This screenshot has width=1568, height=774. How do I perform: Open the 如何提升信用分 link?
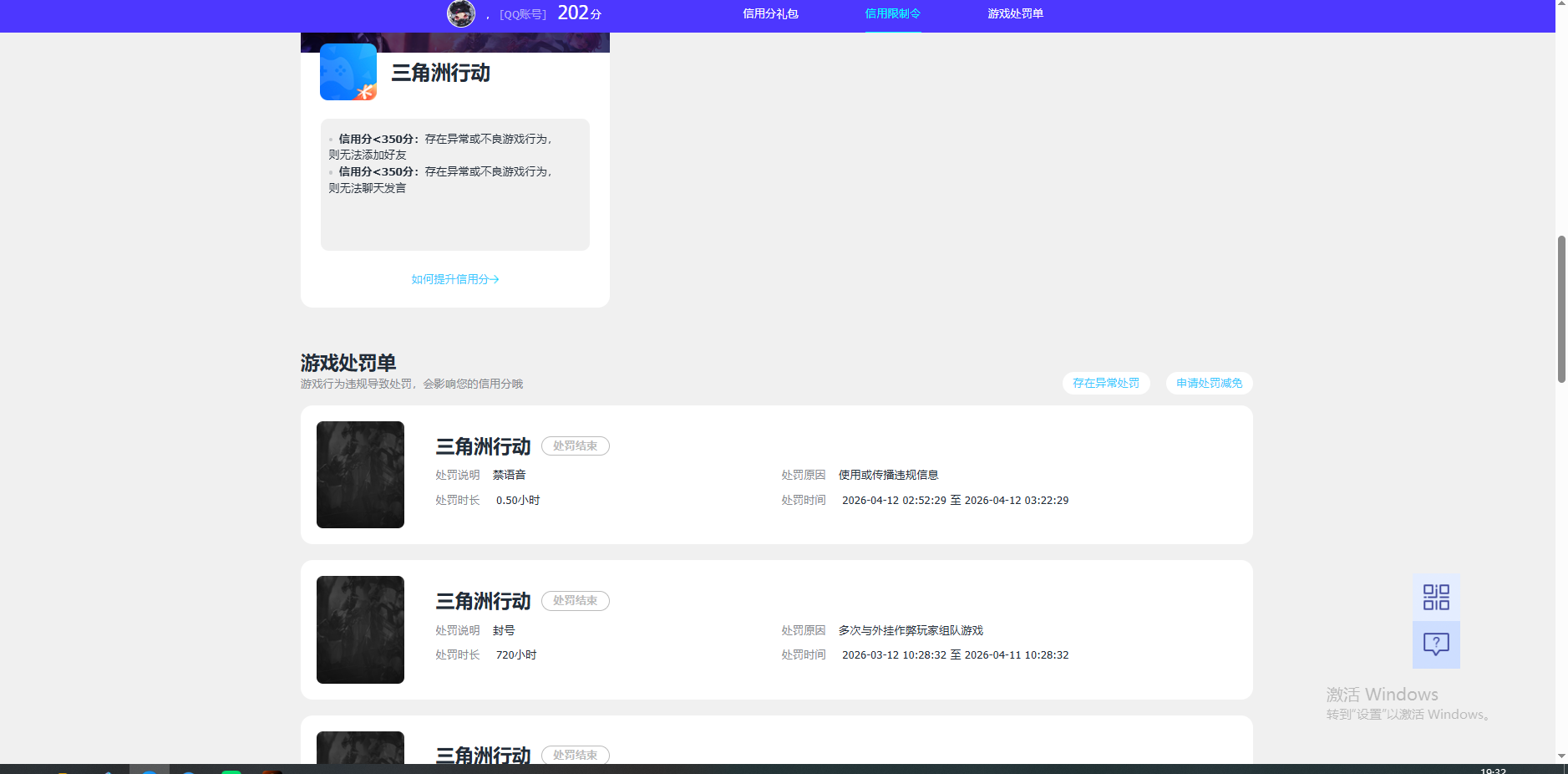click(455, 279)
